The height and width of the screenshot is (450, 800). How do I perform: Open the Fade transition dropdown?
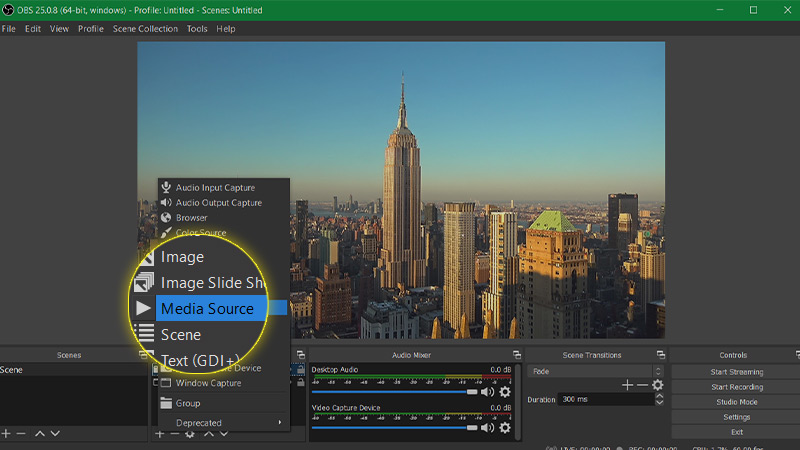coord(595,371)
